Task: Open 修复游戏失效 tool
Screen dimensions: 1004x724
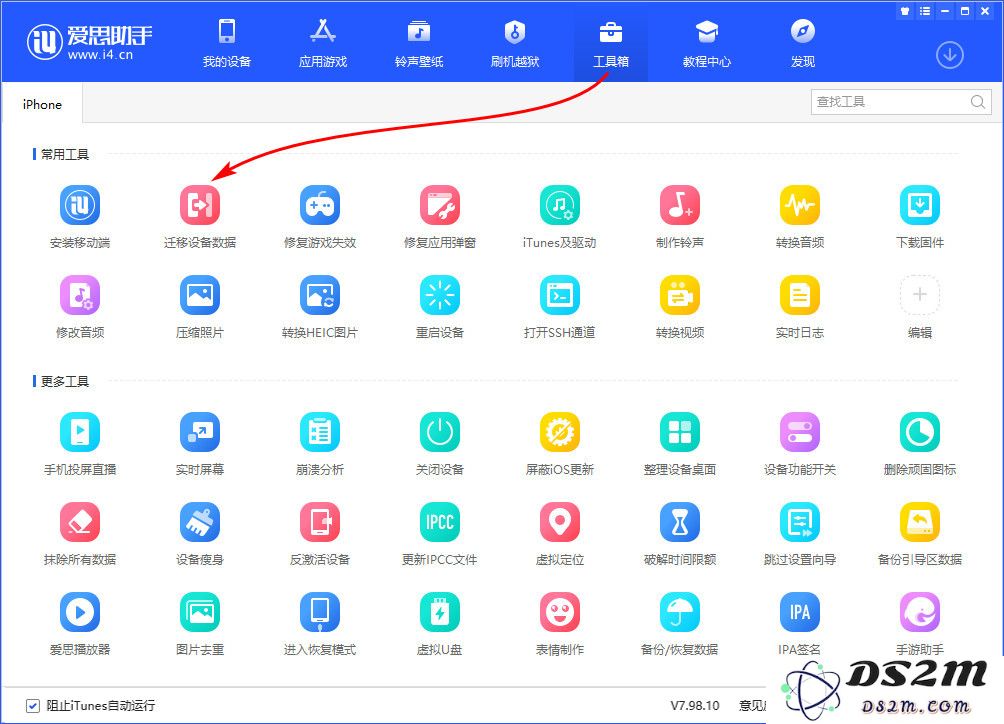Action: [320, 205]
